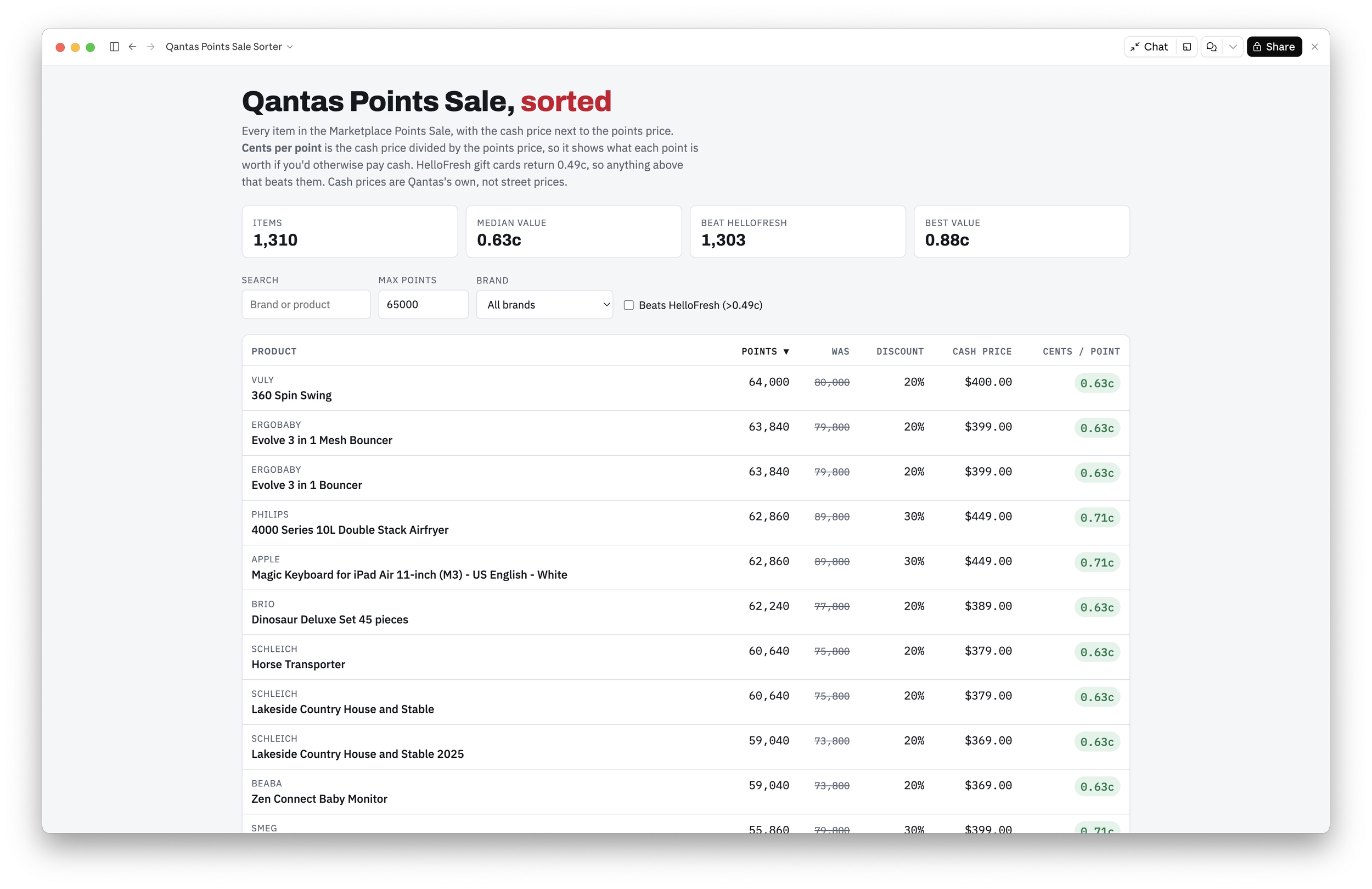Sort by the Points column header

765,351
